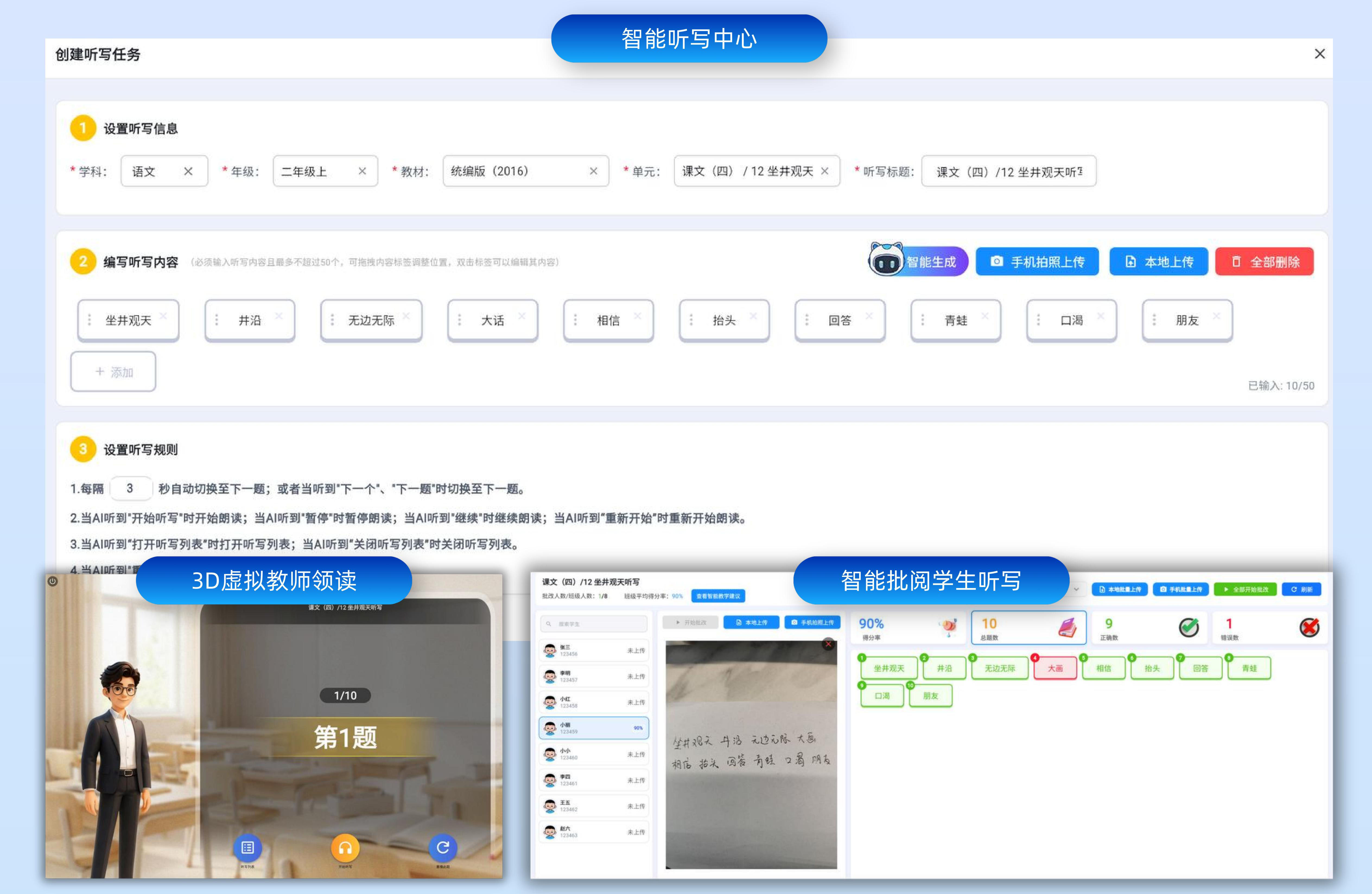1372x894 pixels.
Task: Remove the 坐井观天 word tag with its ×
Action: (163, 316)
